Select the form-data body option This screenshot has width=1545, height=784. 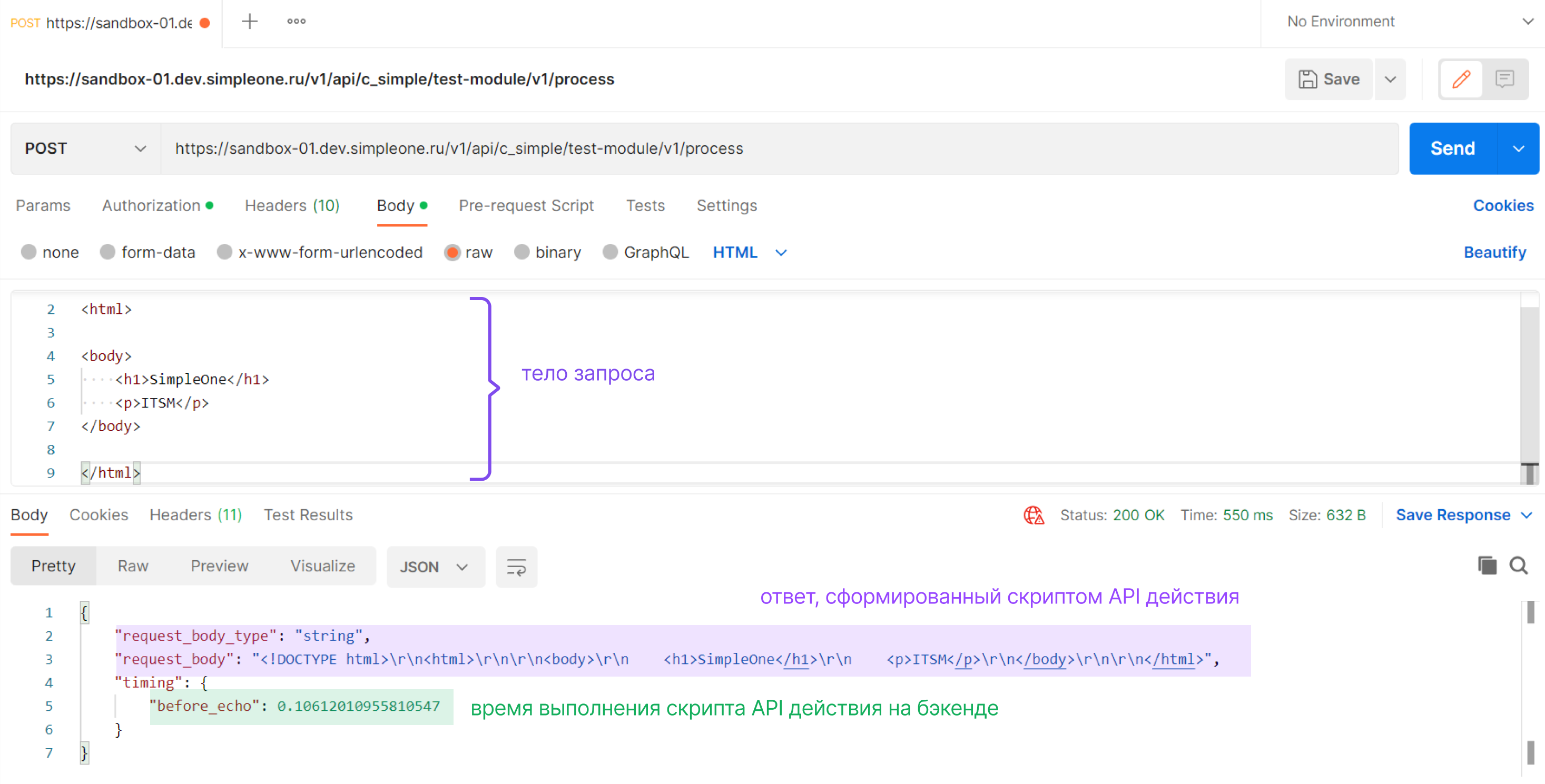point(108,252)
